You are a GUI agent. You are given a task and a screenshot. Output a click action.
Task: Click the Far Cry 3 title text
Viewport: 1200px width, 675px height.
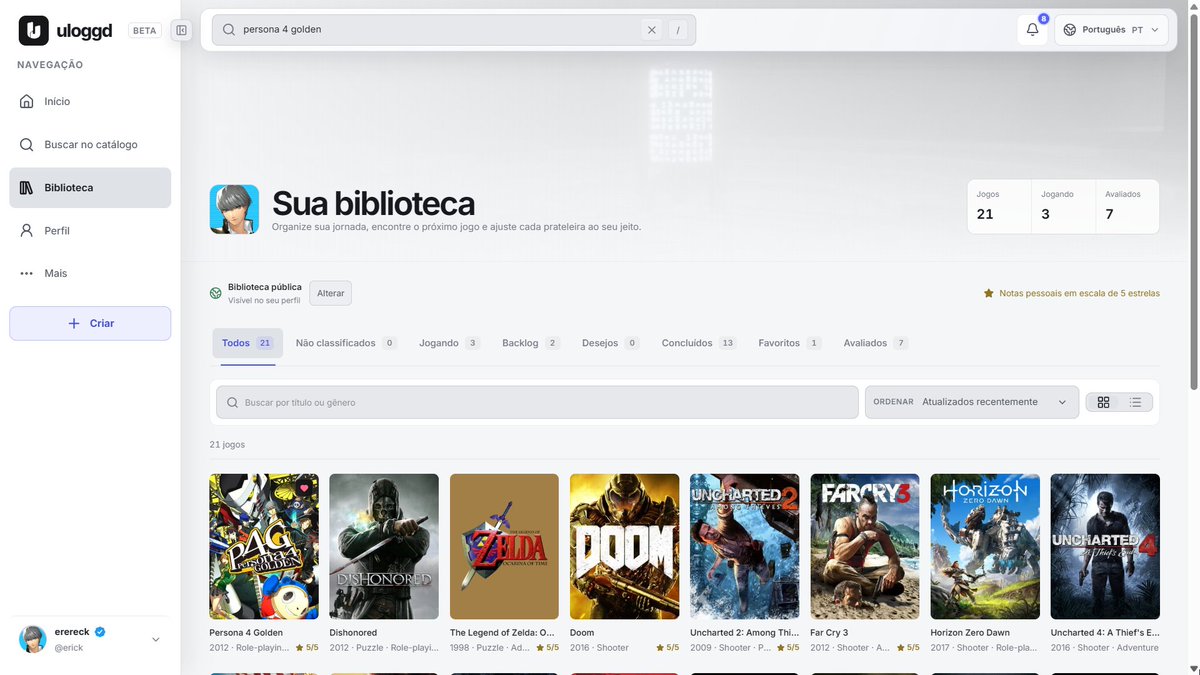click(x=829, y=633)
